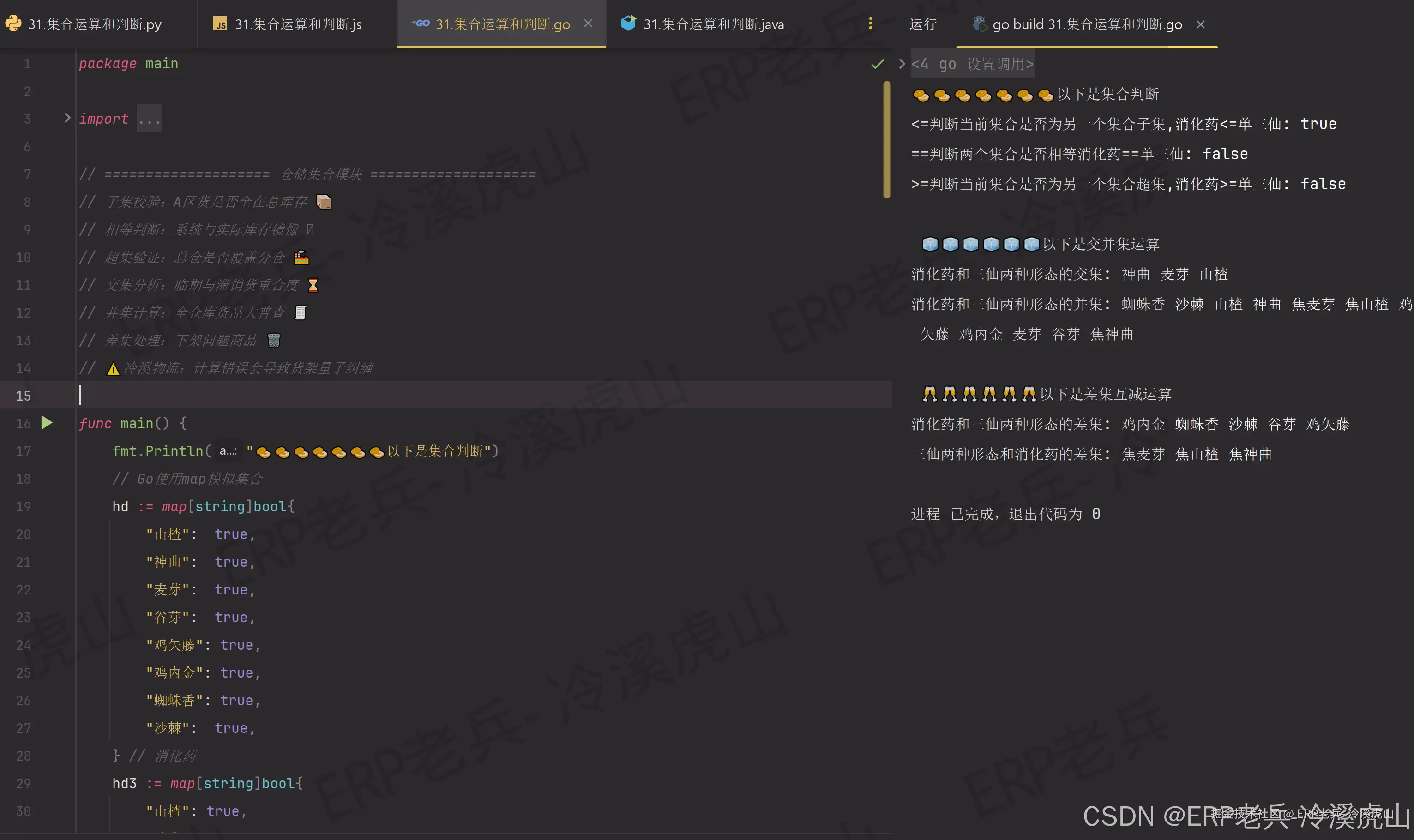The image size is (1414, 840).
Task: Click the JavaScript icon on the .js tab
Action: [221, 24]
